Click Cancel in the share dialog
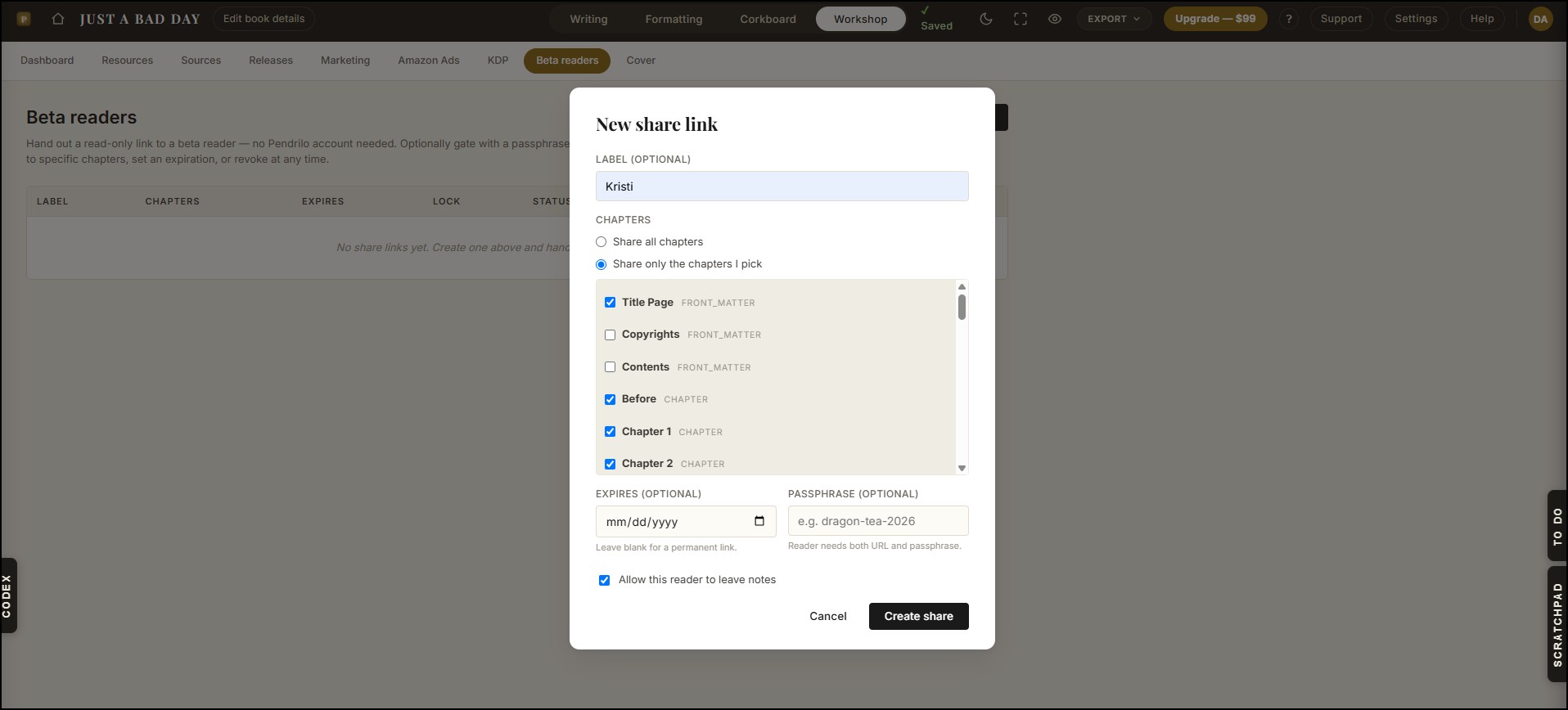 pos(827,616)
